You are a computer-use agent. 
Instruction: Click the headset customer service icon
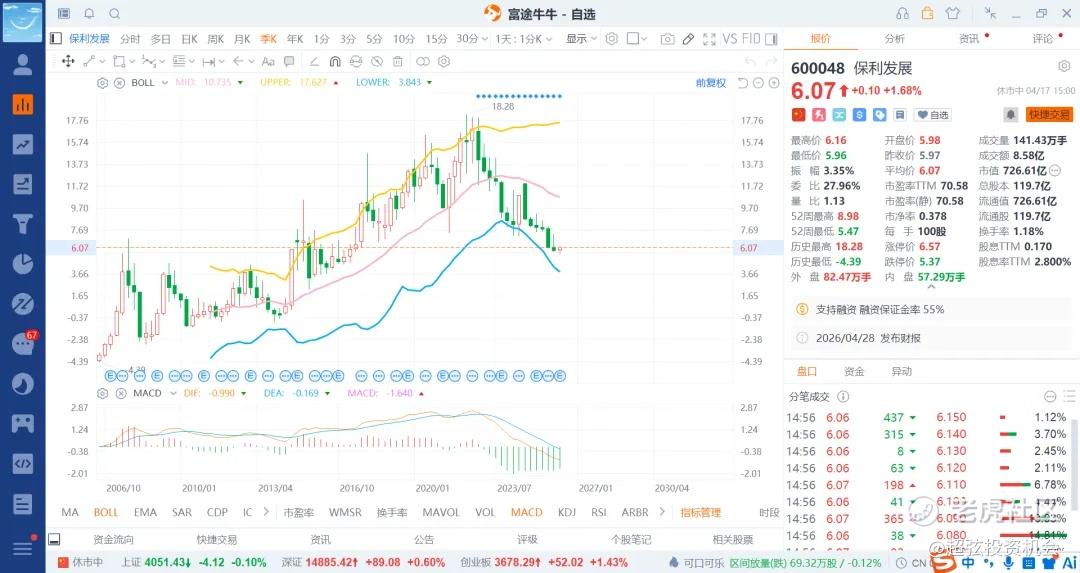tap(903, 13)
